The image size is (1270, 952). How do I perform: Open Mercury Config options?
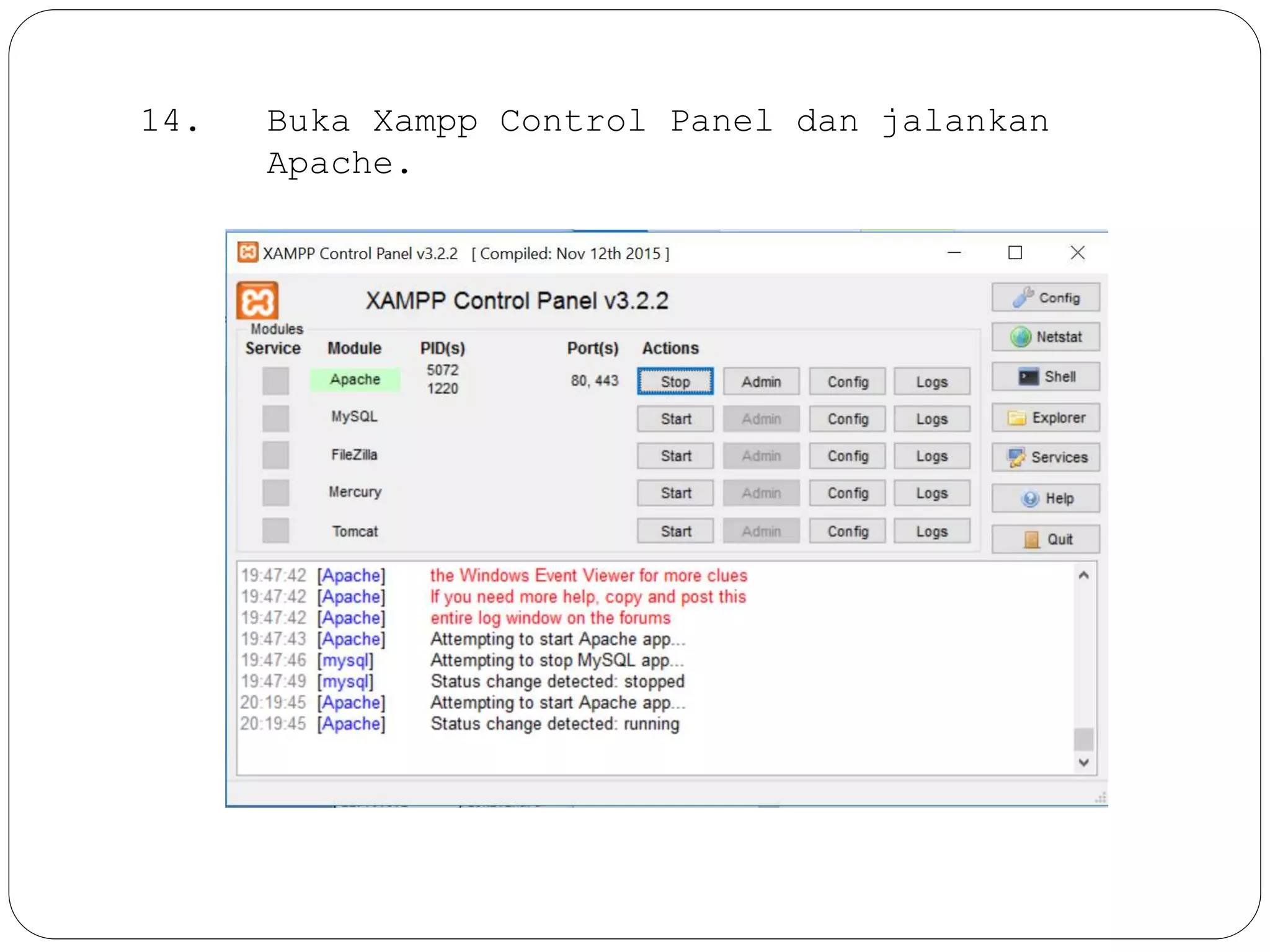coord(848,493)
